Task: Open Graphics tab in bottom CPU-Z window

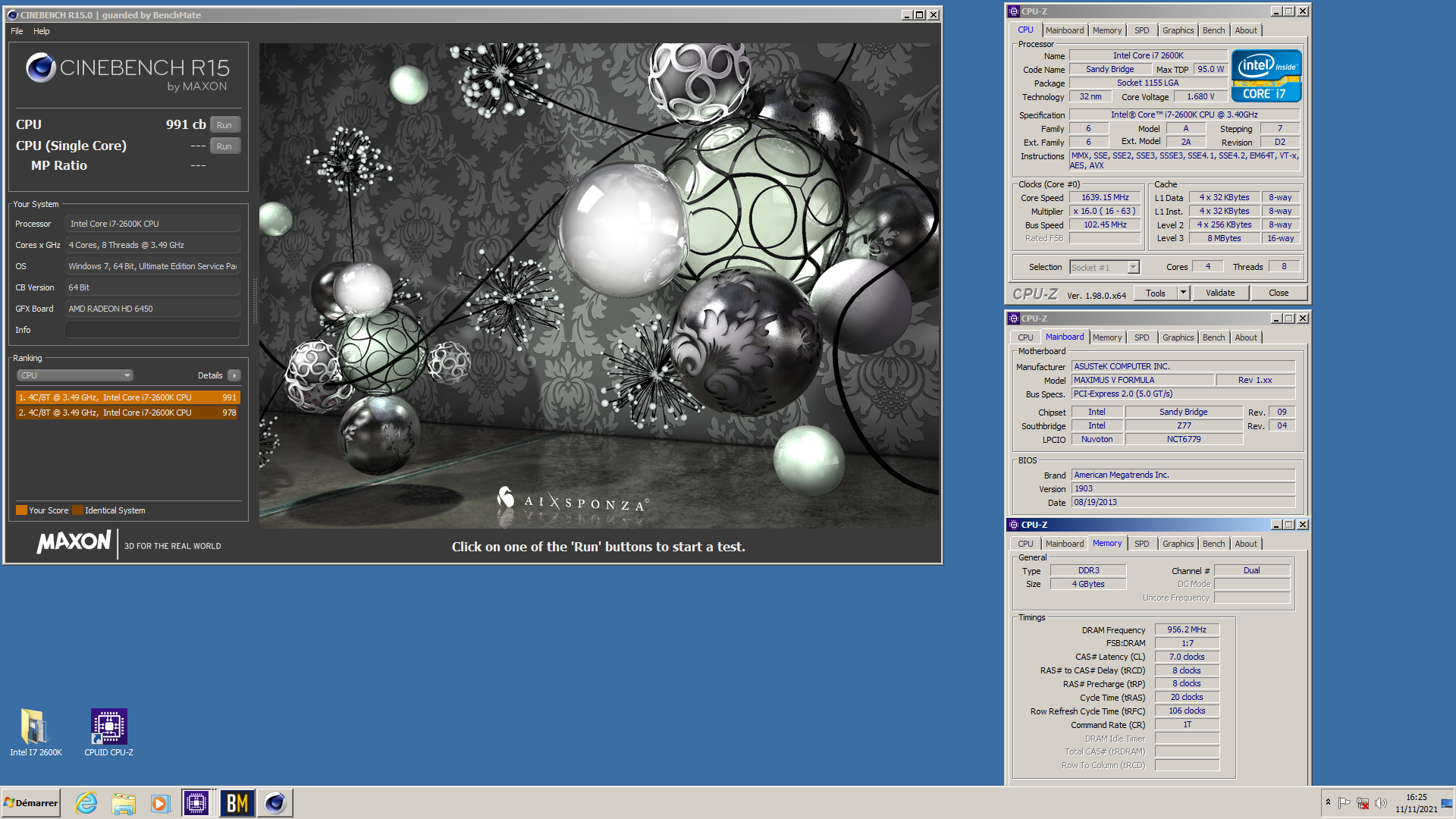Action: (1178, 544)
